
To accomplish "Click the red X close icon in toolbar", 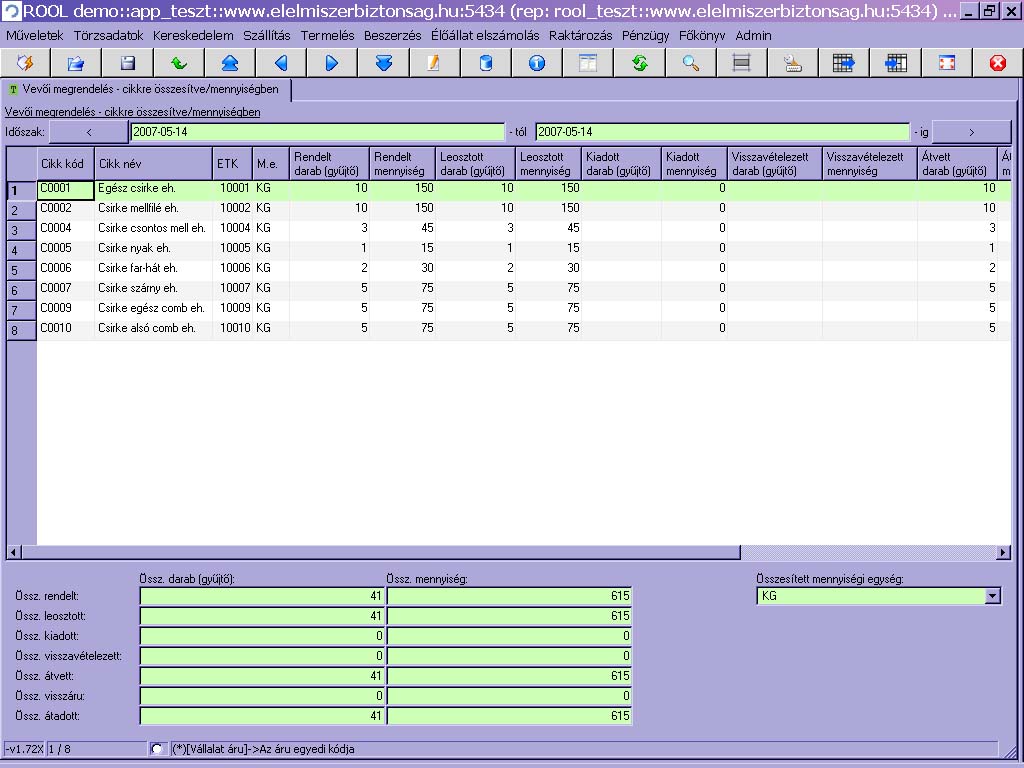I will (x=997, y=63).
